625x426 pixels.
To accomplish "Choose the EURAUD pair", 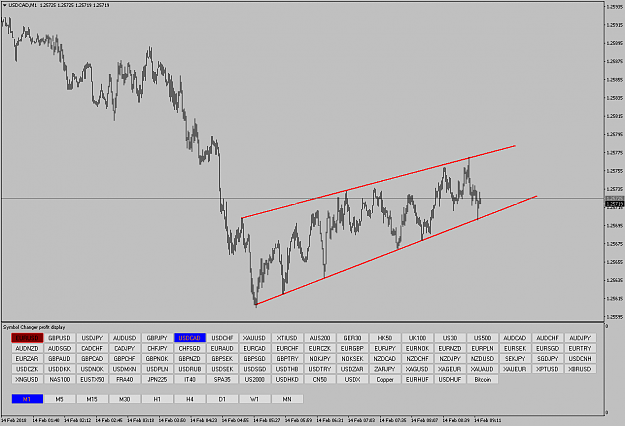I will click(x=222, y=348).
